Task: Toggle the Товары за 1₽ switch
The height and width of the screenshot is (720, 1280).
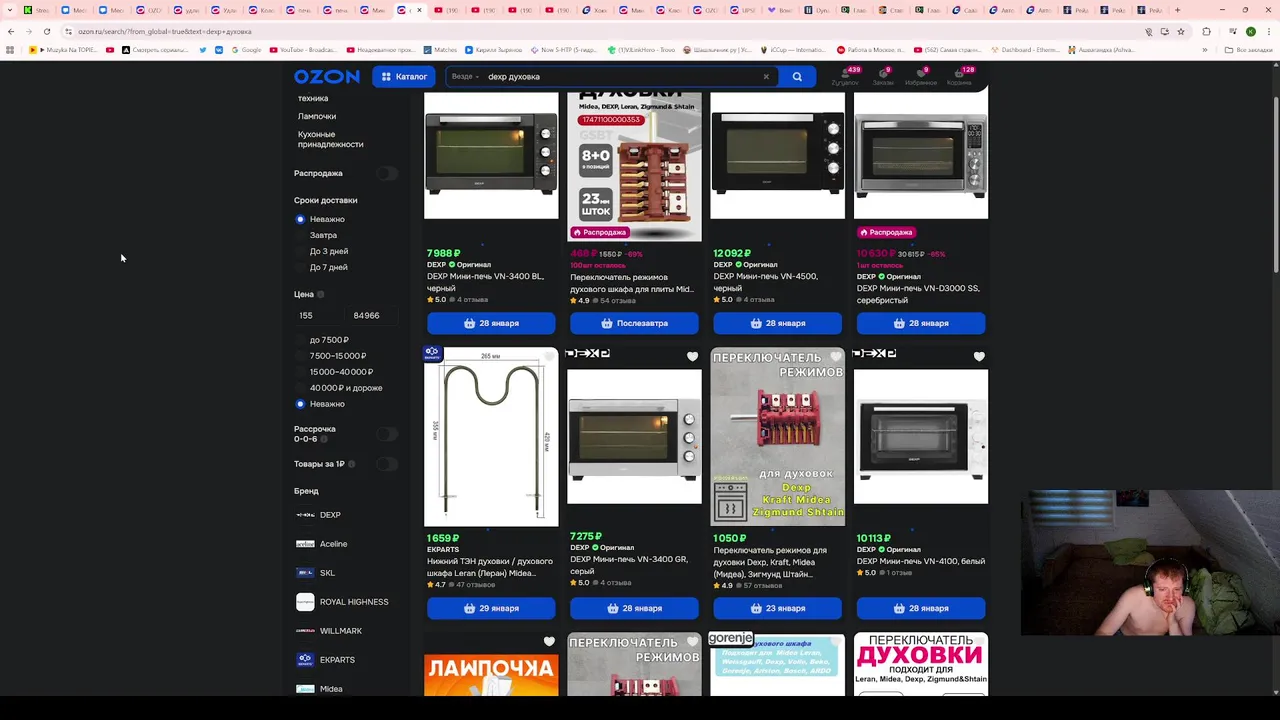Action: (387, 464)
